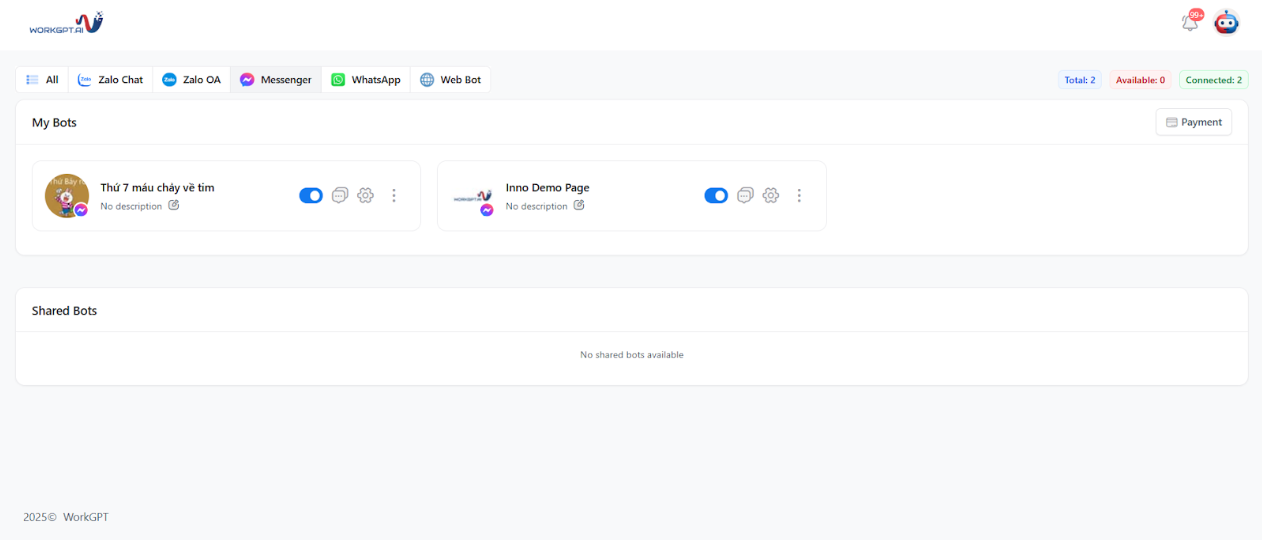Click the robot user avatar icon

(1226, 22)
